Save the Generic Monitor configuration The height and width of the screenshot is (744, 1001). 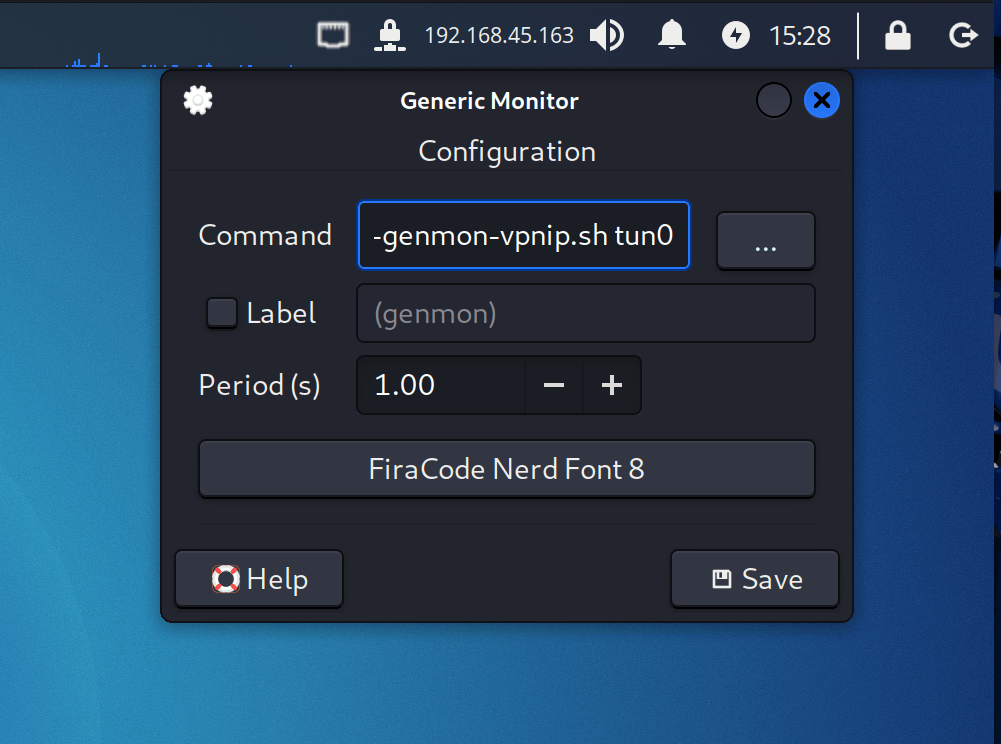pyautogui.click(x=755, y=579)
